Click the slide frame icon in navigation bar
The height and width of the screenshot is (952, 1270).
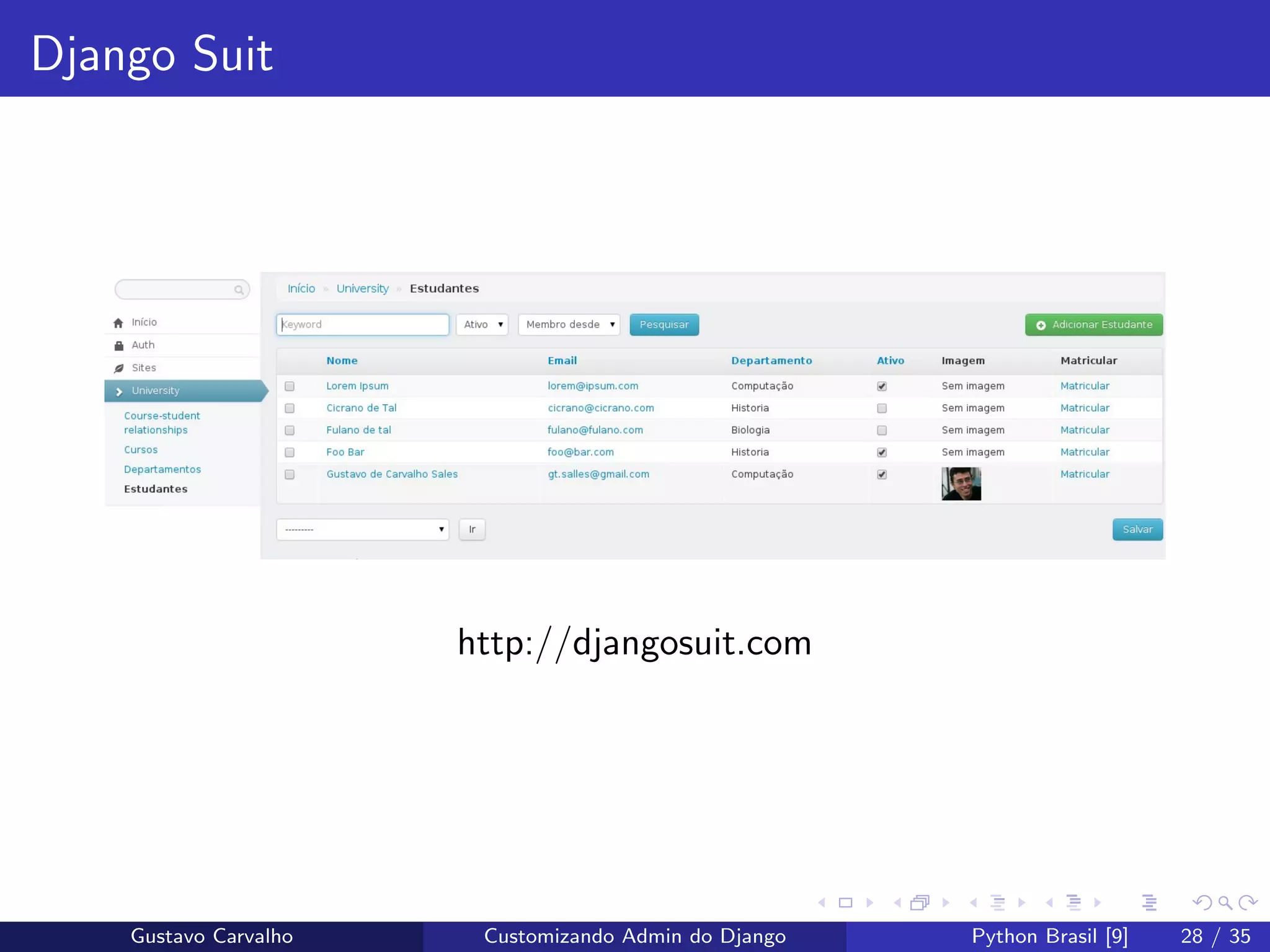(845, 902)
